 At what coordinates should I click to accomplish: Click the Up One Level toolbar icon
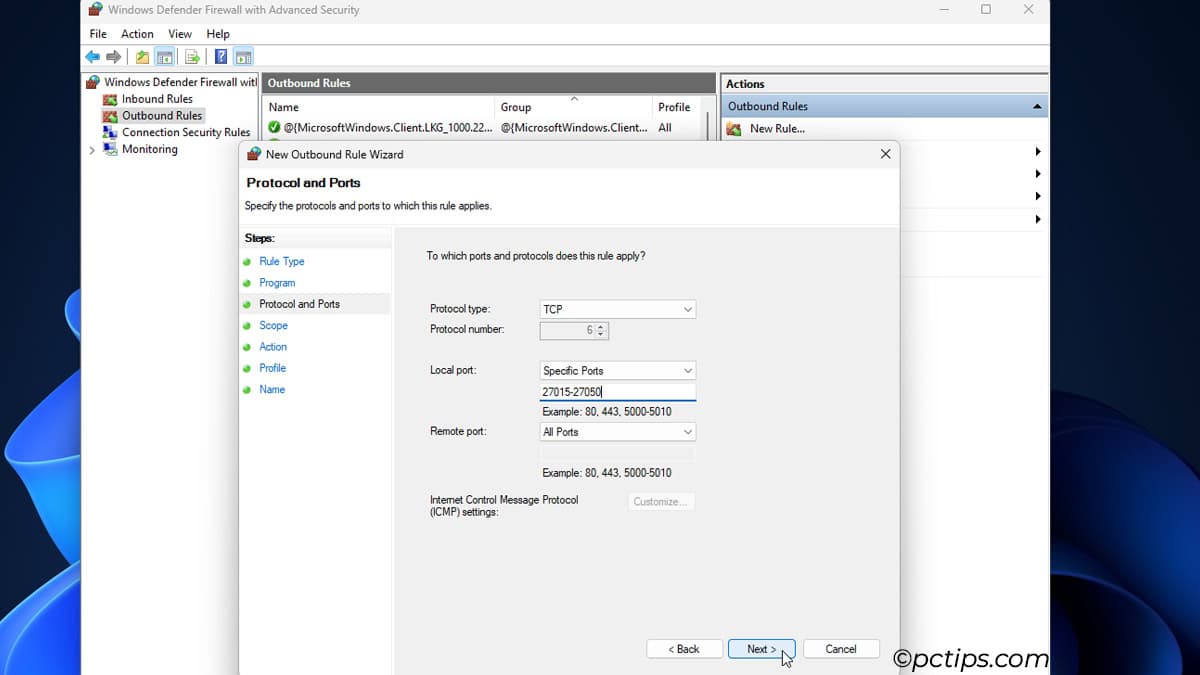pos(143,57)
